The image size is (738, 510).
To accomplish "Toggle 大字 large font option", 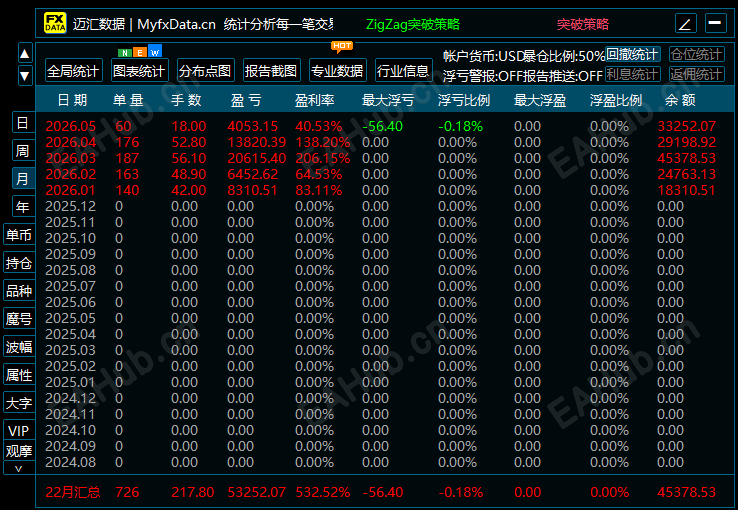I will pos(19,403).
